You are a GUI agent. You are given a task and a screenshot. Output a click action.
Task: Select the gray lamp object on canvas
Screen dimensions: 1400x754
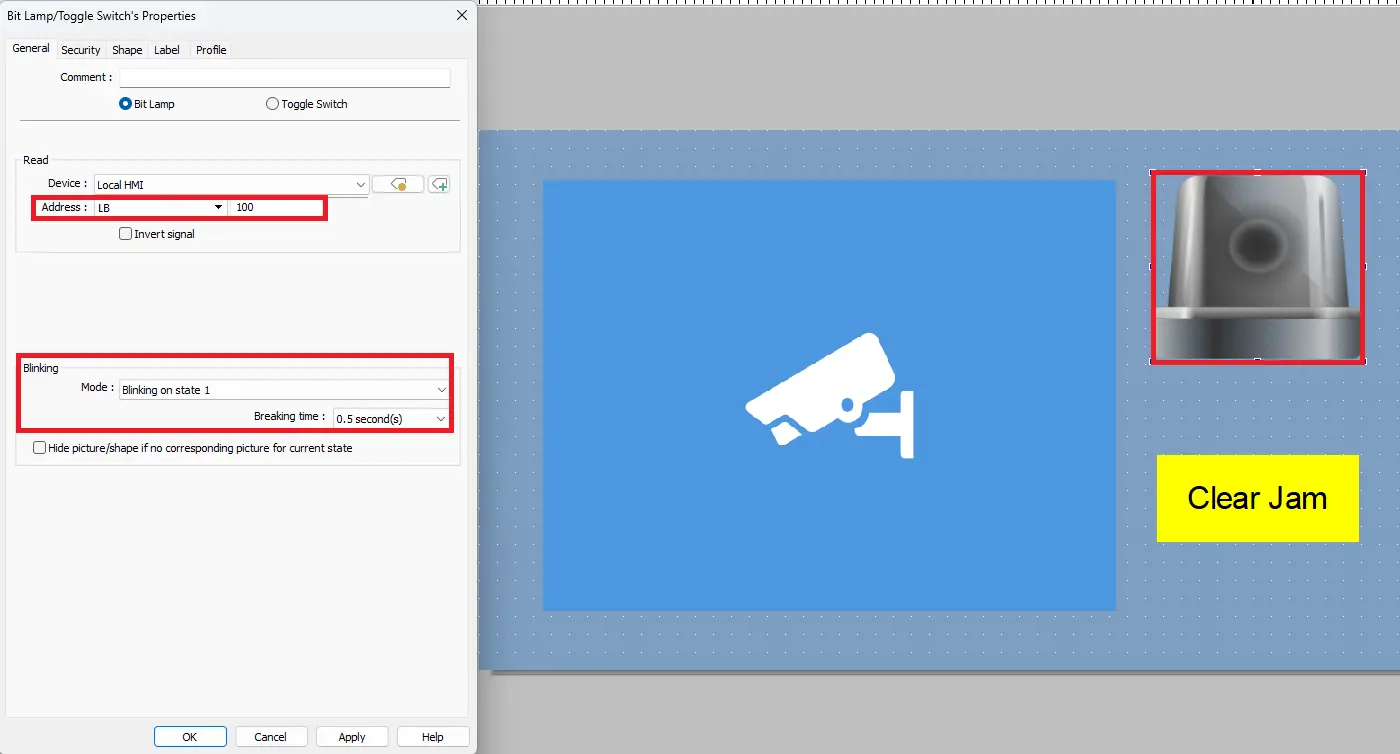point(1257,266)
